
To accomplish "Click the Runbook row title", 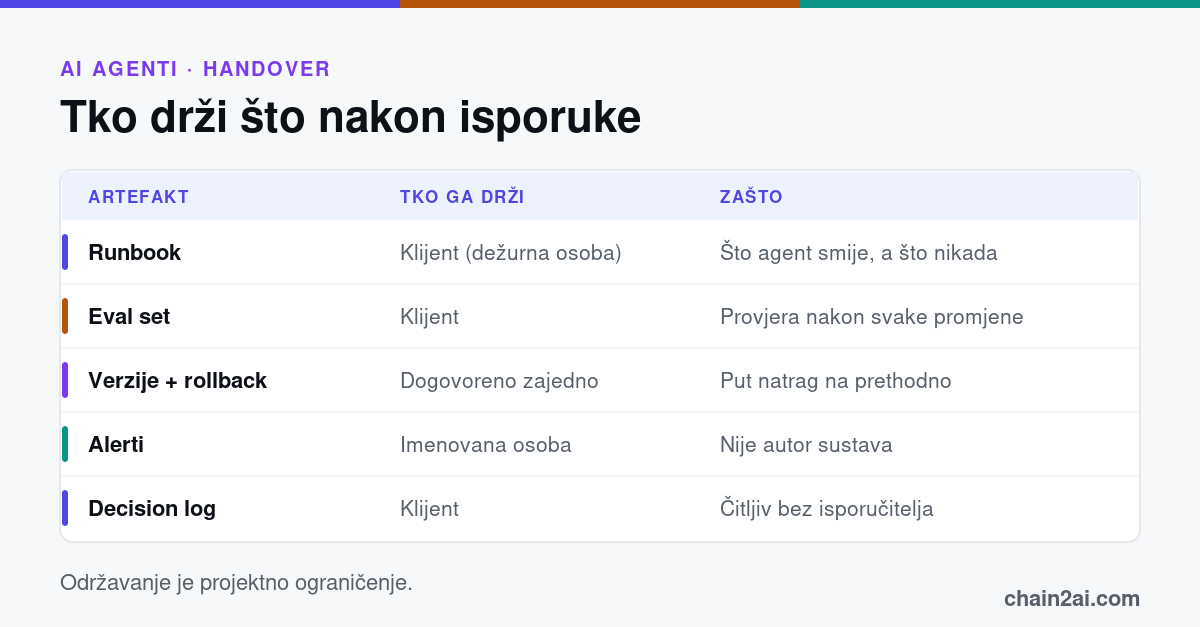I will tap(135, 253).
